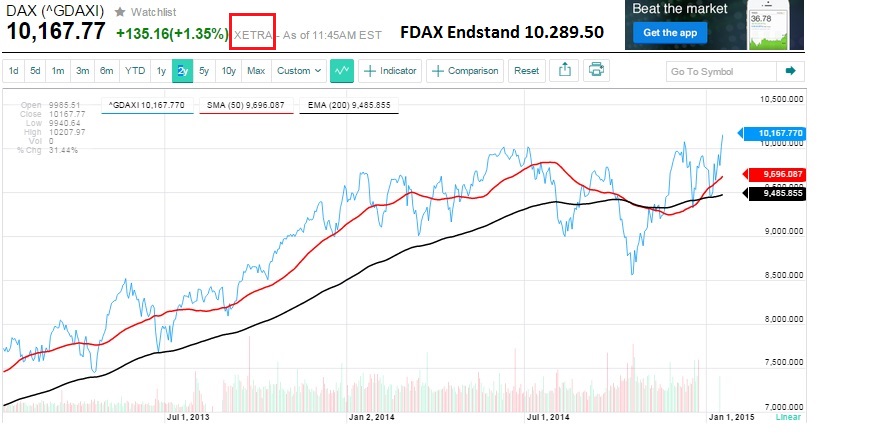This screenshot has height=437, width=887.
Task: Click the Go To Symbol arrow button
Action: tap(790, 71)
